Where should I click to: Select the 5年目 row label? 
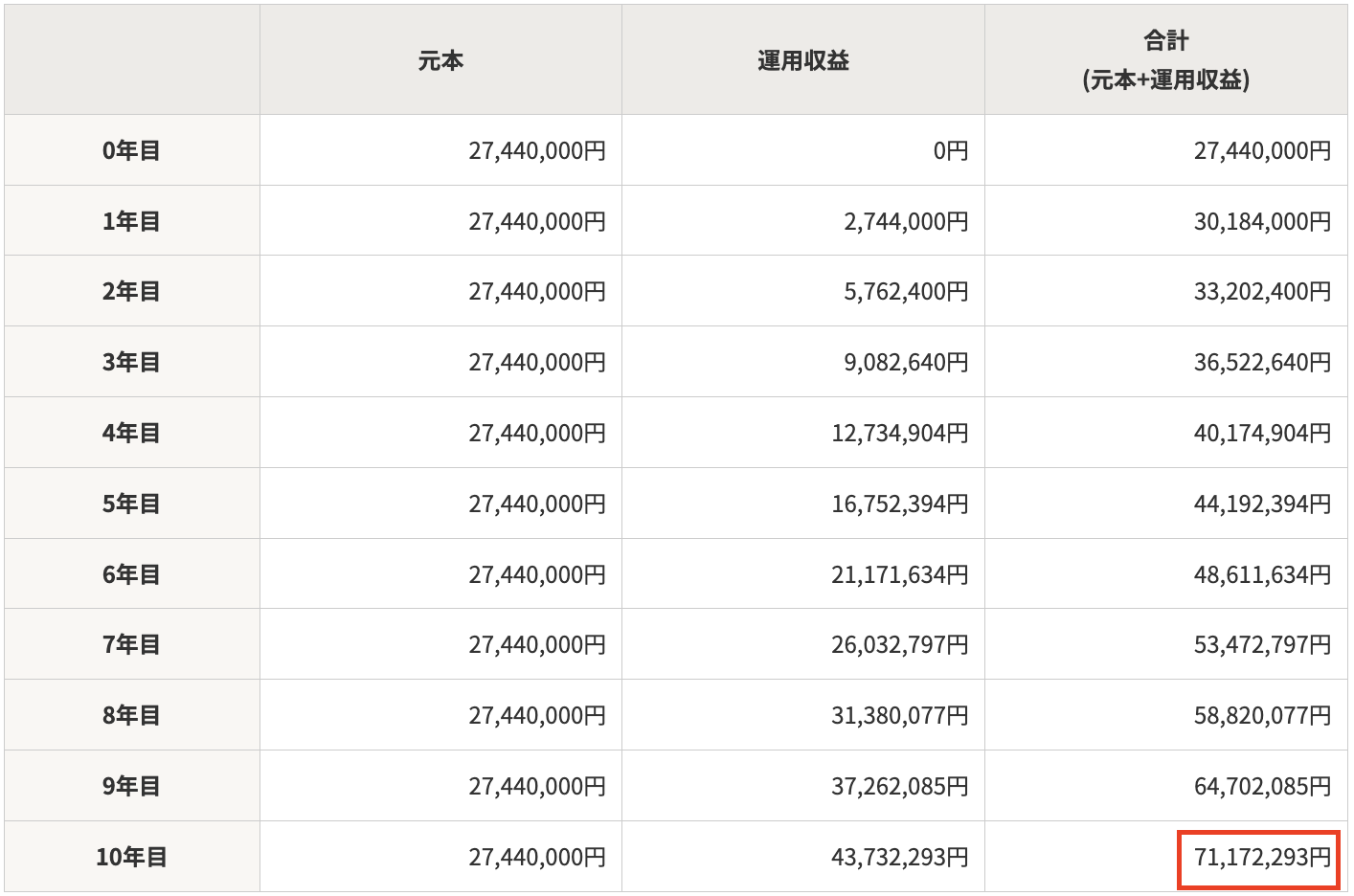click(132, 504)
